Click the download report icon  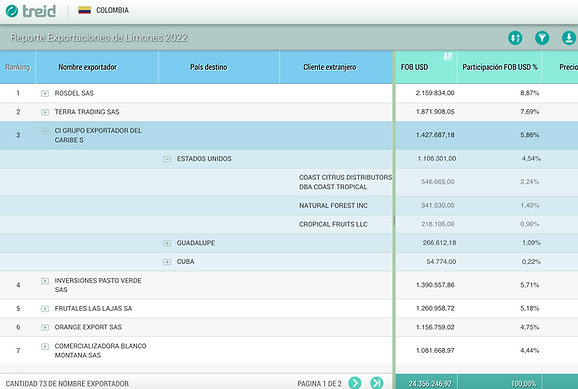(x=569, y=38)
